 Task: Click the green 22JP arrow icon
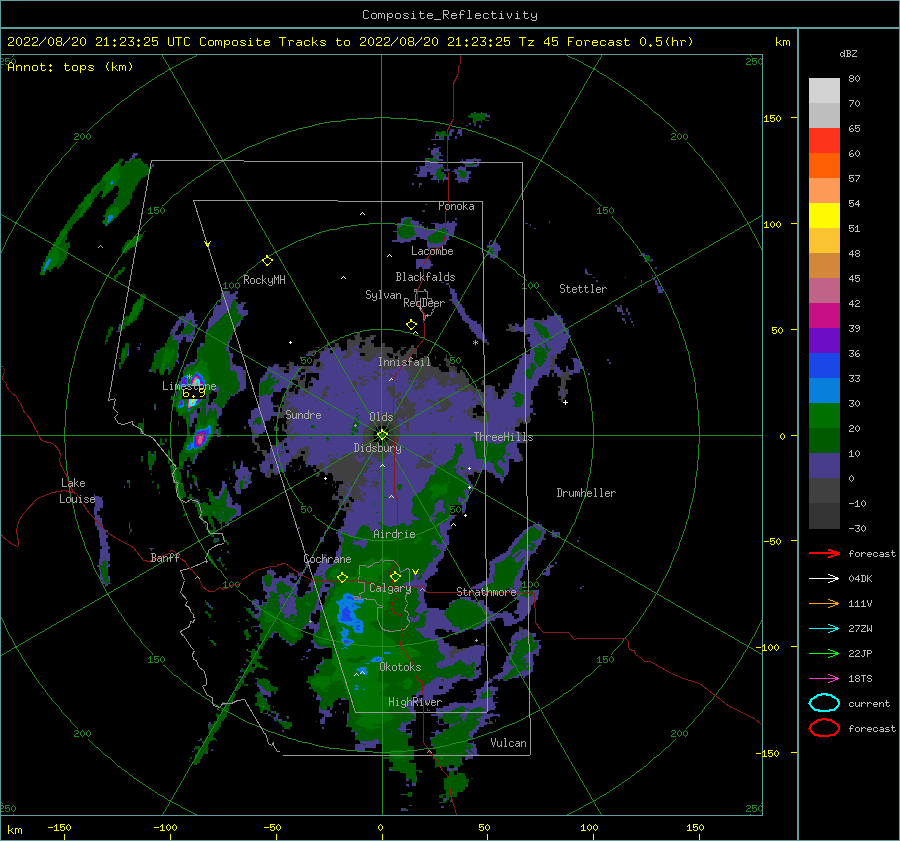[824, 653]
